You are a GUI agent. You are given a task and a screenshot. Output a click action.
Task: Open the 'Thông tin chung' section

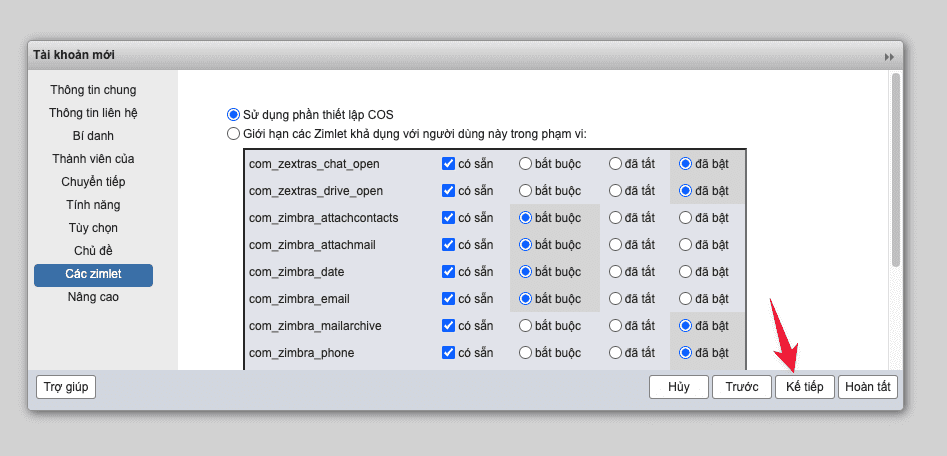93,90
